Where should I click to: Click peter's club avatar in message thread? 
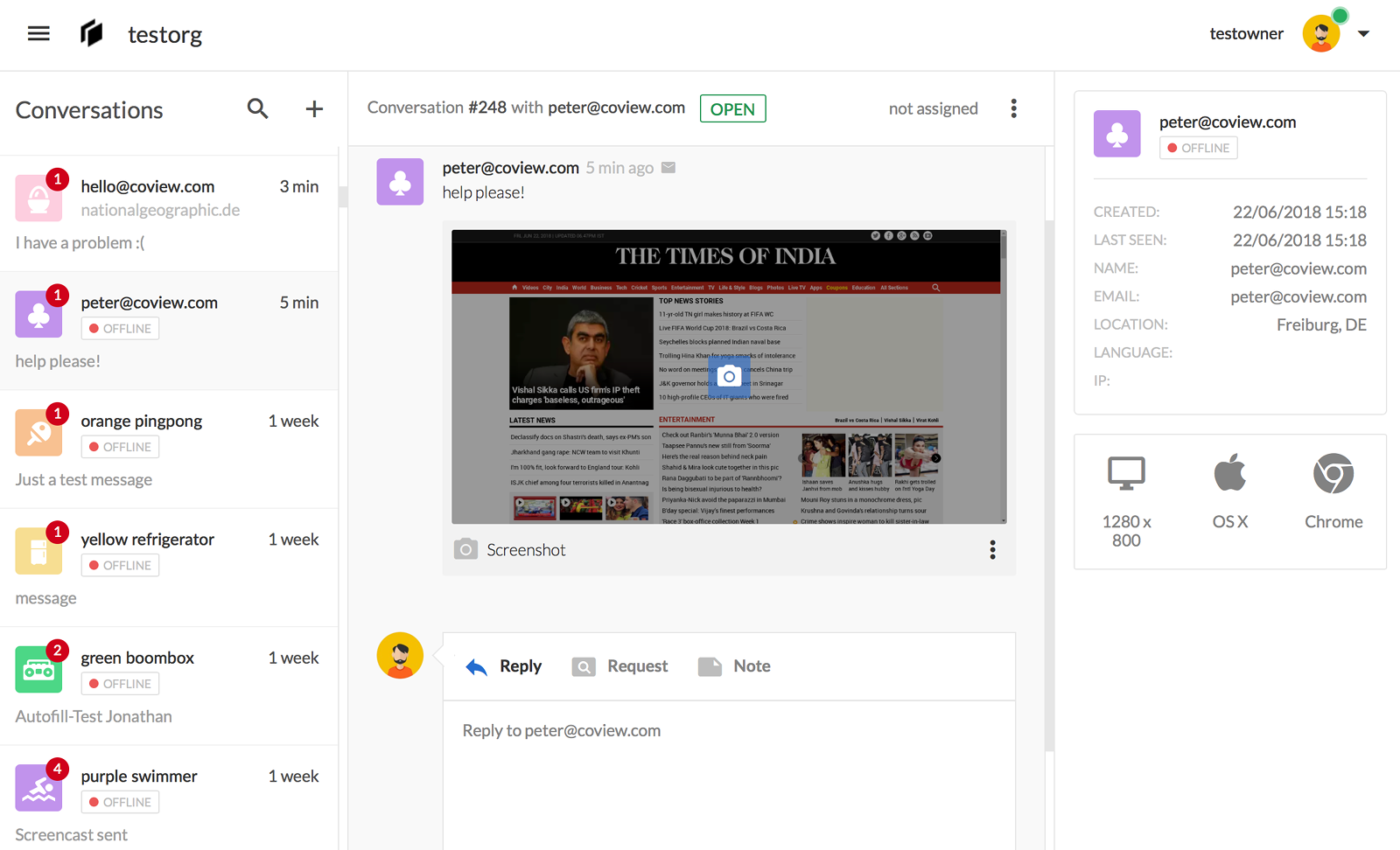pos(400,182)
